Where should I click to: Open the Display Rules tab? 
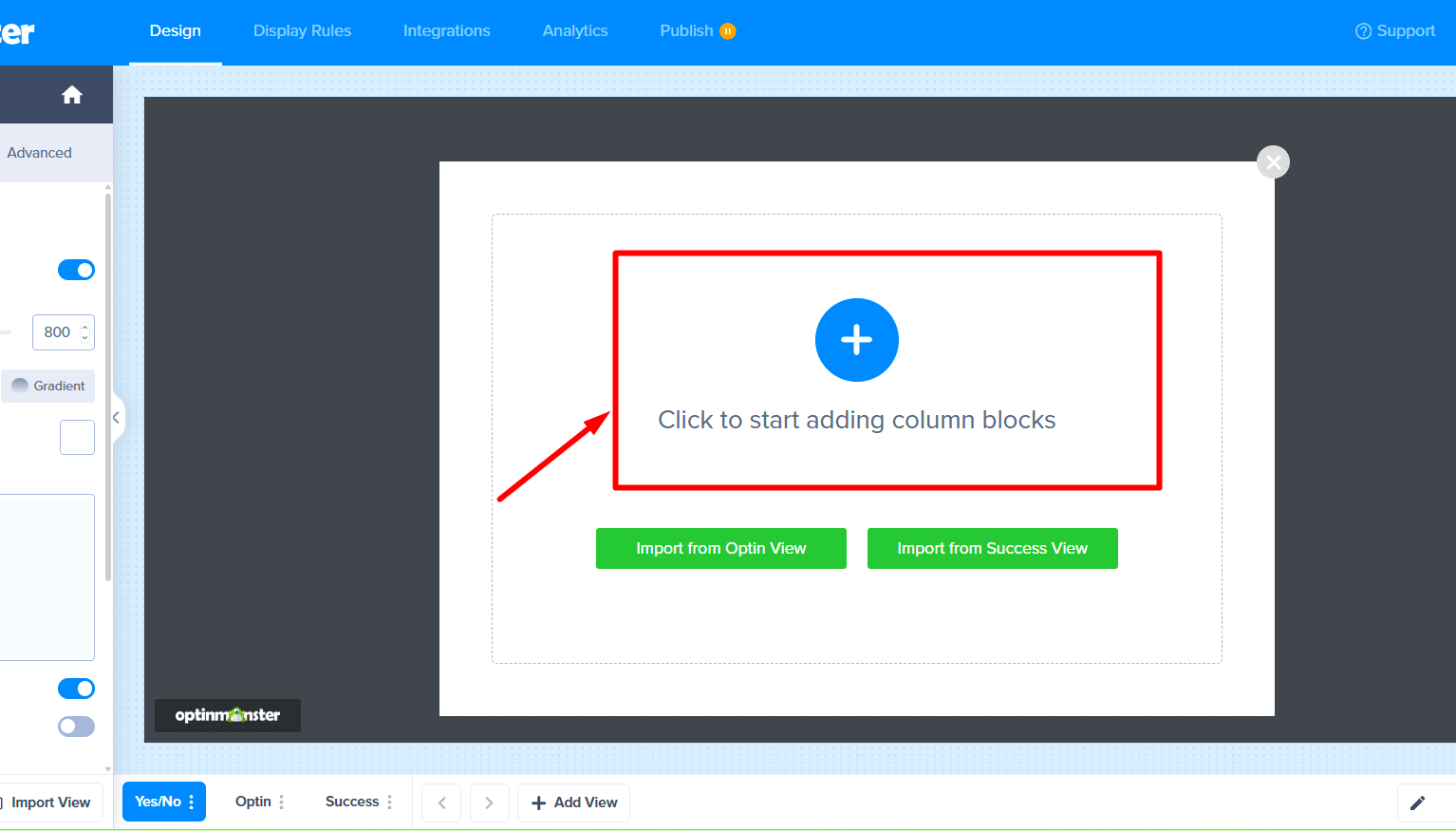pos(302,30)
